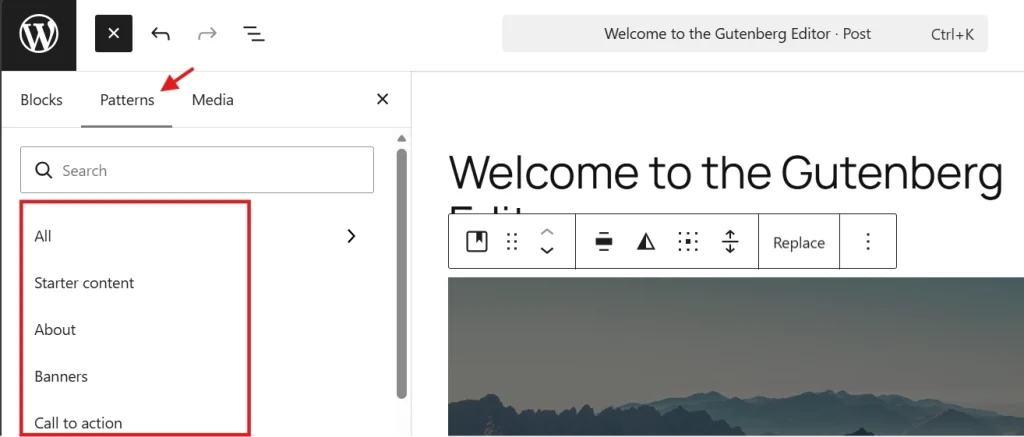
Task: Select the cover image block
Action: [735, 356]
